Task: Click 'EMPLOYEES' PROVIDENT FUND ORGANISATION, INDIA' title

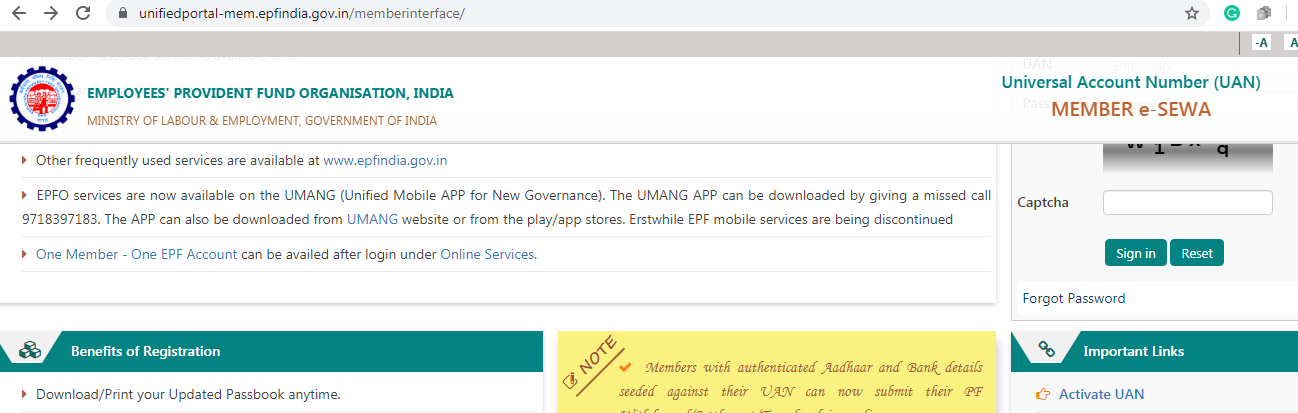Action: coord(270,93)
